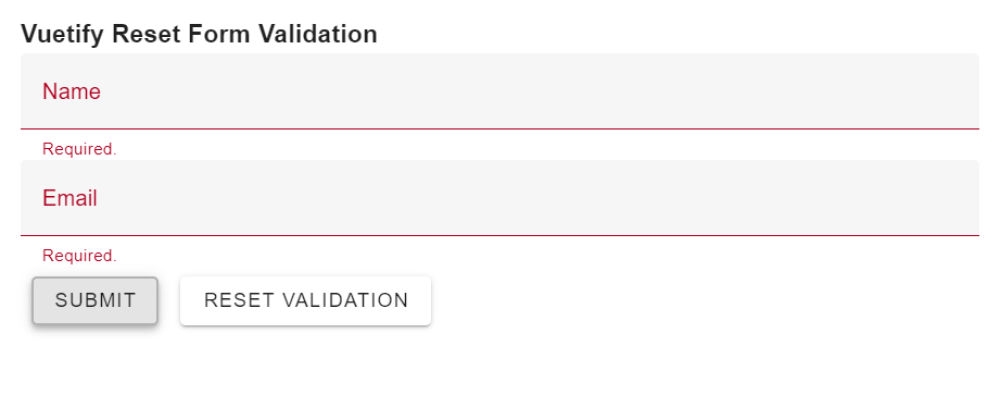
Task: Click the Vuetify Reset Form Validation heading
Action: (x=199, y=34)
